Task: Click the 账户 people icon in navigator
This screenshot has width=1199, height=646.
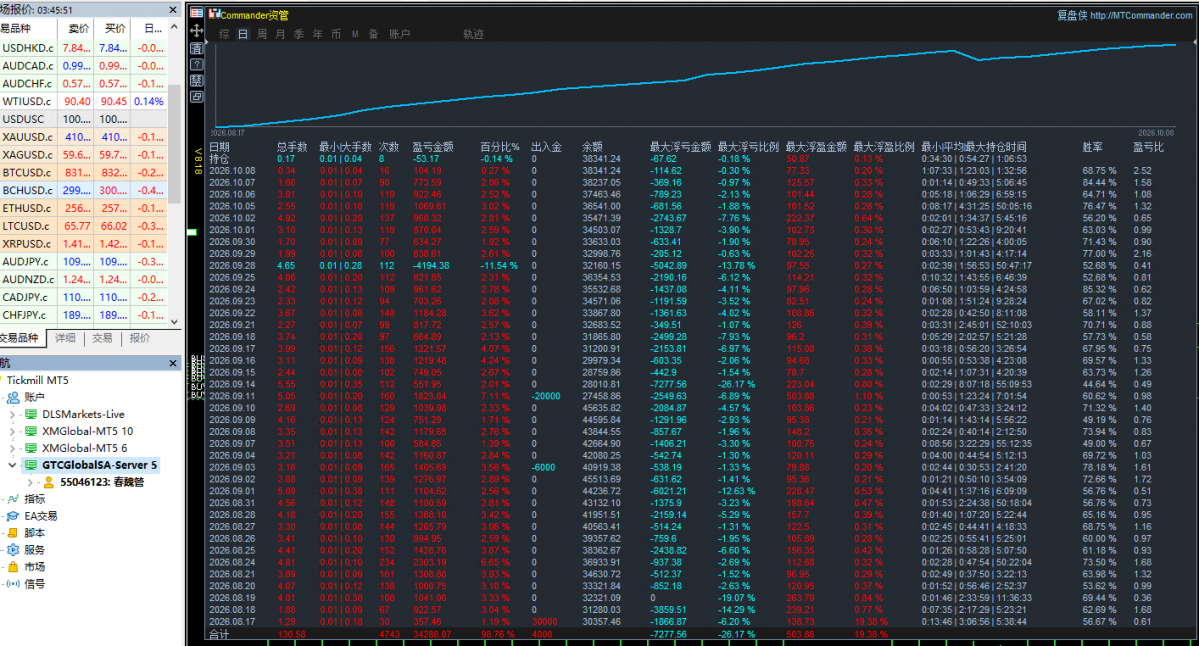Action: click(14, 398)
